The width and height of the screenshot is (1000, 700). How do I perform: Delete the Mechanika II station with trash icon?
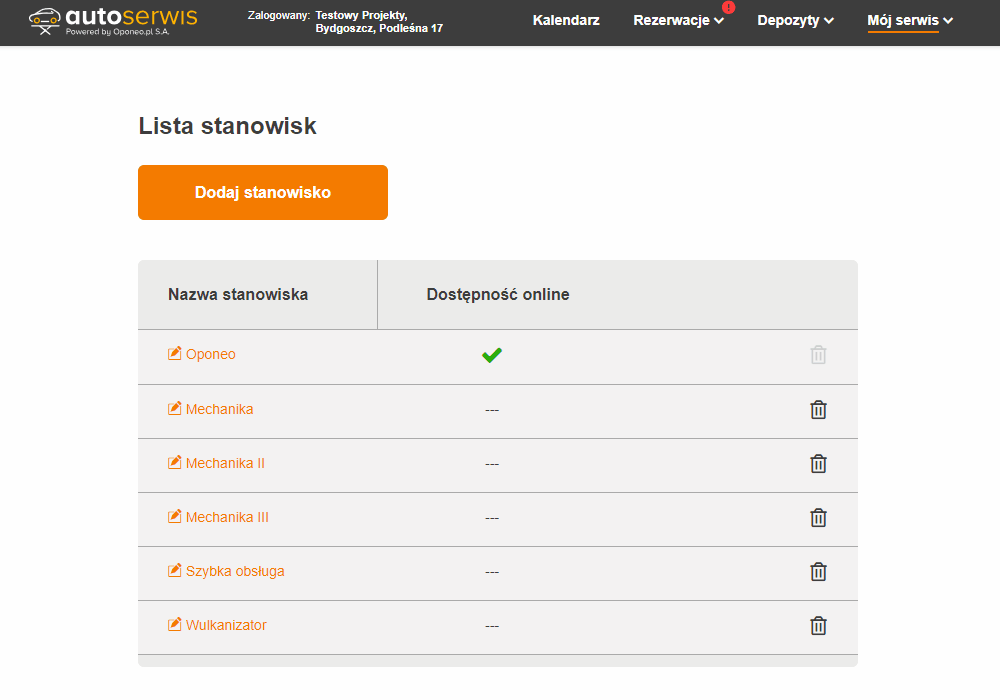click(818, 464)
